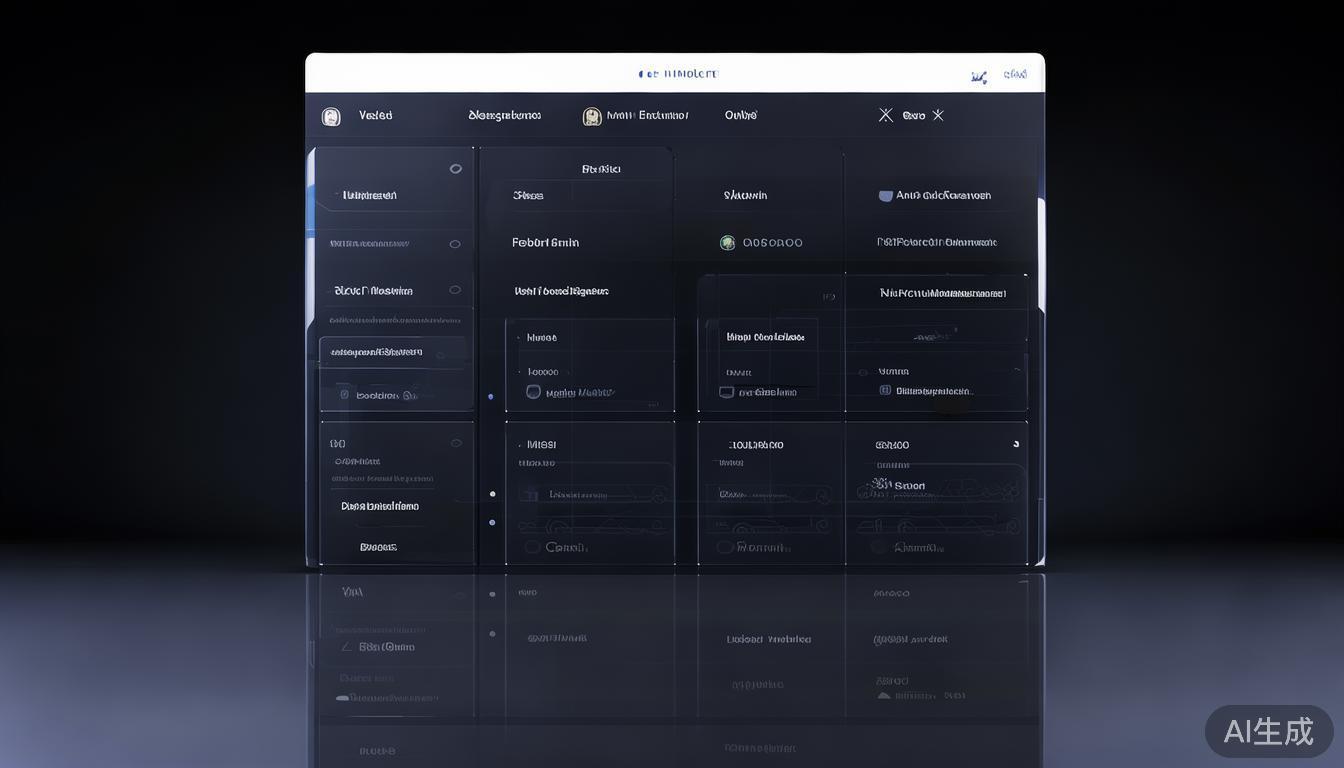The width and height of the screenshot is (1344, 768).
Task: Open the Ouhre tab
Action: pos(740,116)
